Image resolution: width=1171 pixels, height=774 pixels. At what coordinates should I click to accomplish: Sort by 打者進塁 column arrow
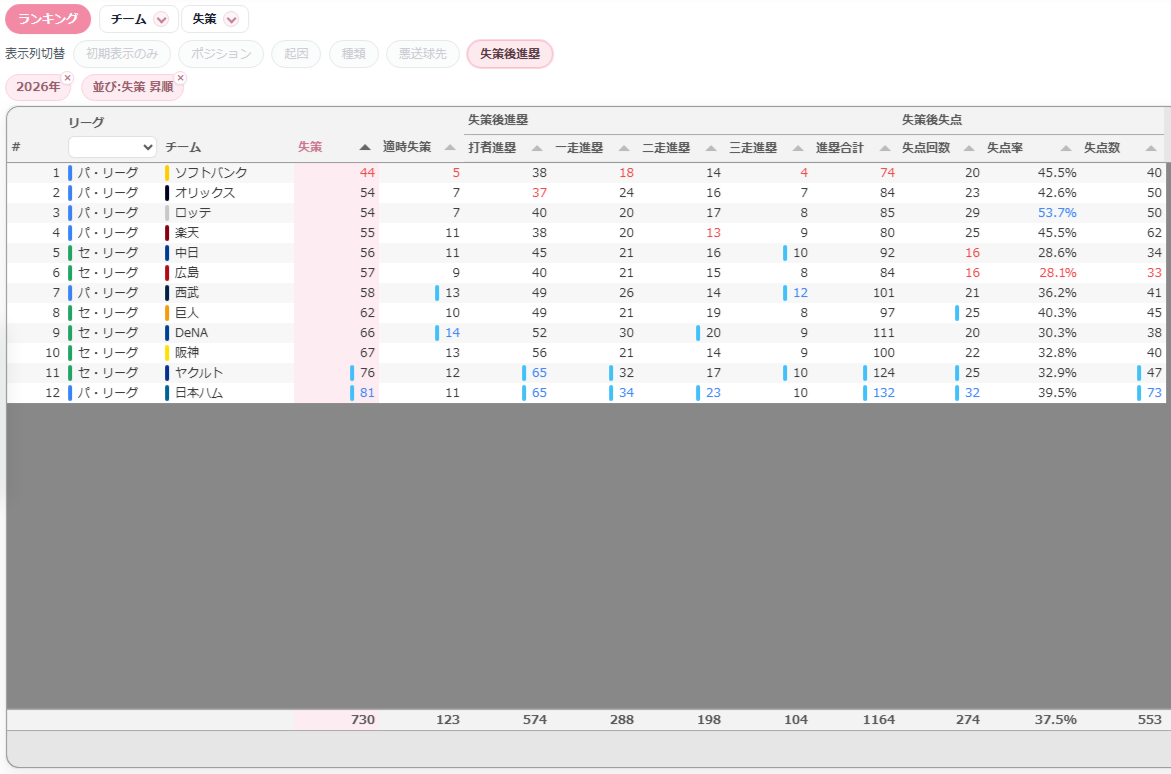(x=537, y=148)
